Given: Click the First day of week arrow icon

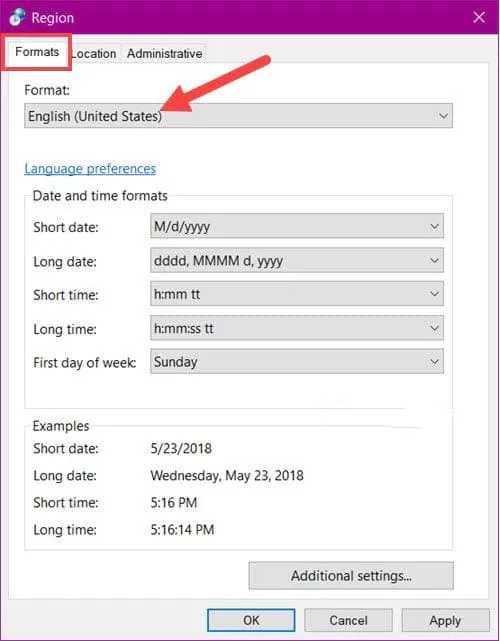Looking at the screenshot, I should [434, 362].
